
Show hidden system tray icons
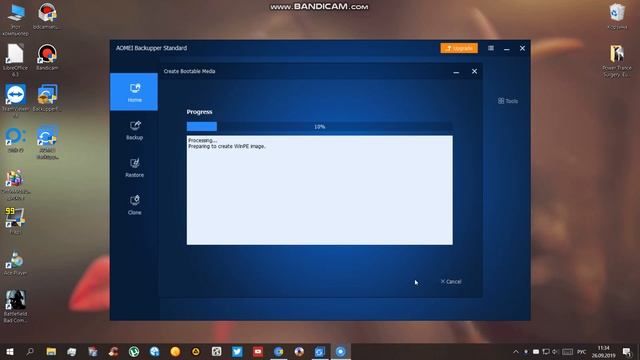(516, 351)
